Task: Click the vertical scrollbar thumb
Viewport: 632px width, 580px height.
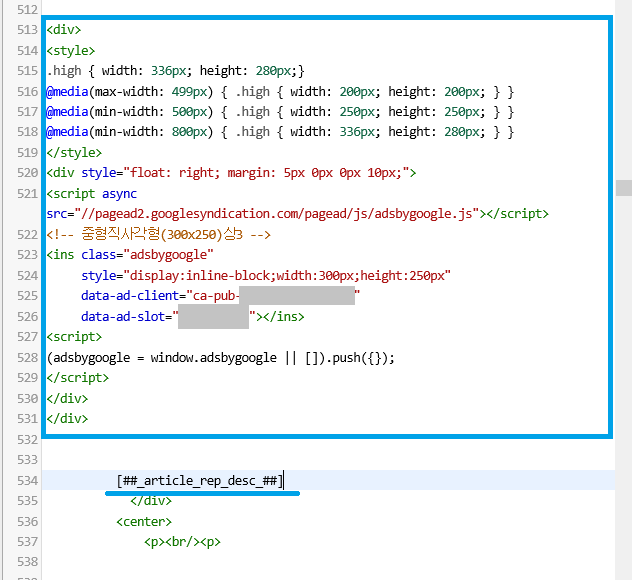Action: tap(624, 188)
